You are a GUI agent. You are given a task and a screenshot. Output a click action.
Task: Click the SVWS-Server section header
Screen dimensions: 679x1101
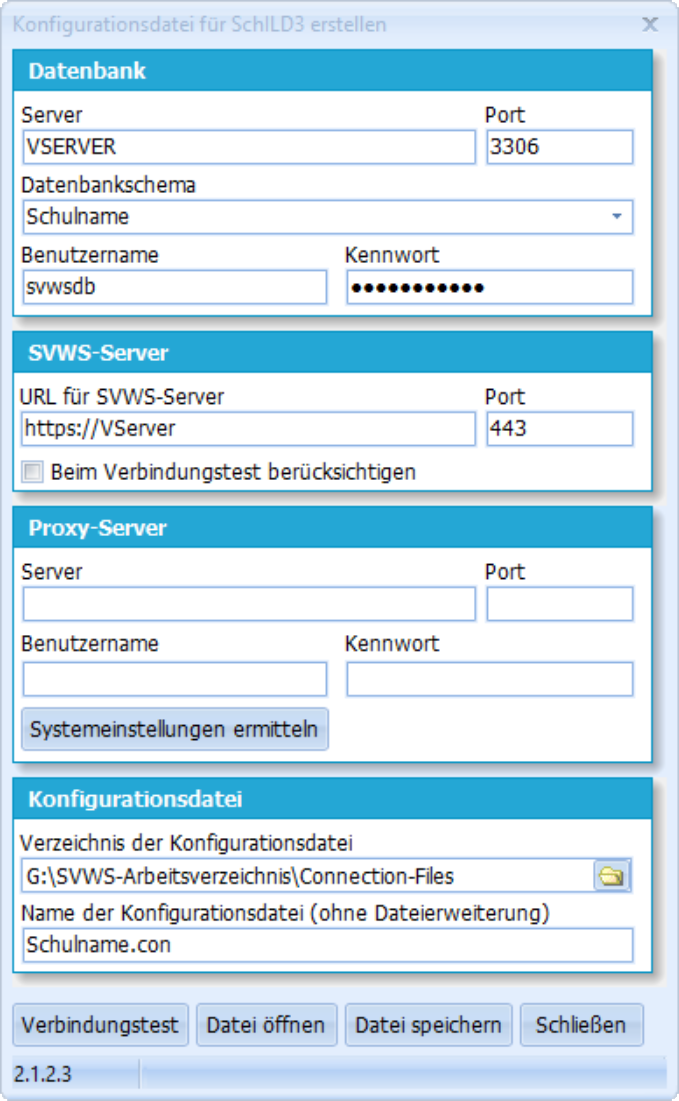tap(333, 352)
